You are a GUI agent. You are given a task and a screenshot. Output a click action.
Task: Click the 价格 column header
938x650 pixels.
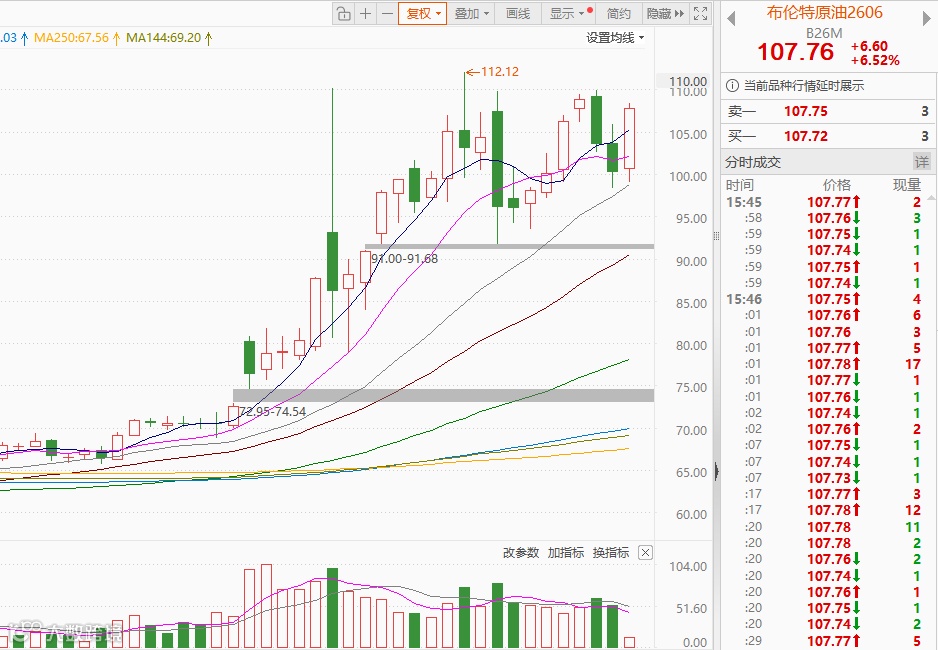[x=836, y=185]
